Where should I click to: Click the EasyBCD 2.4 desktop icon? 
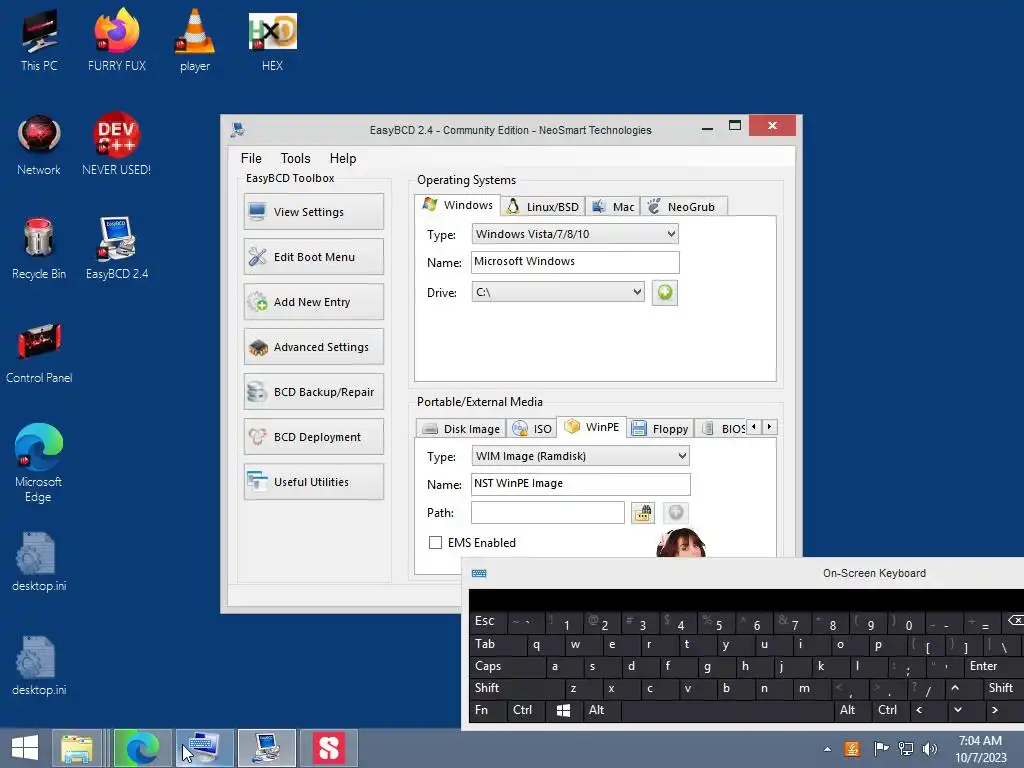point(117,248)
